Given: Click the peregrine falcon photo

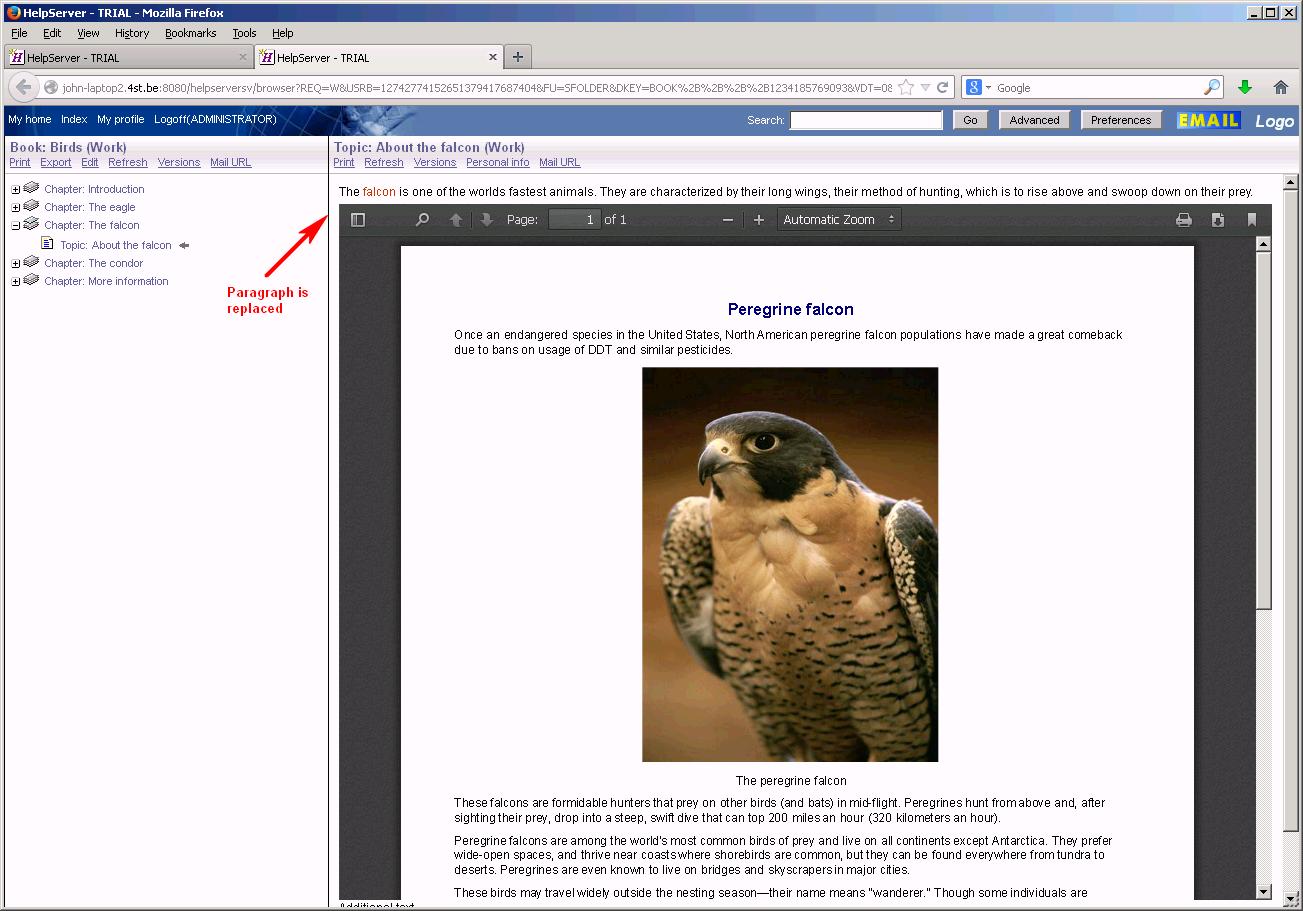Looking at the screenshot, I should tap(790, 564).
